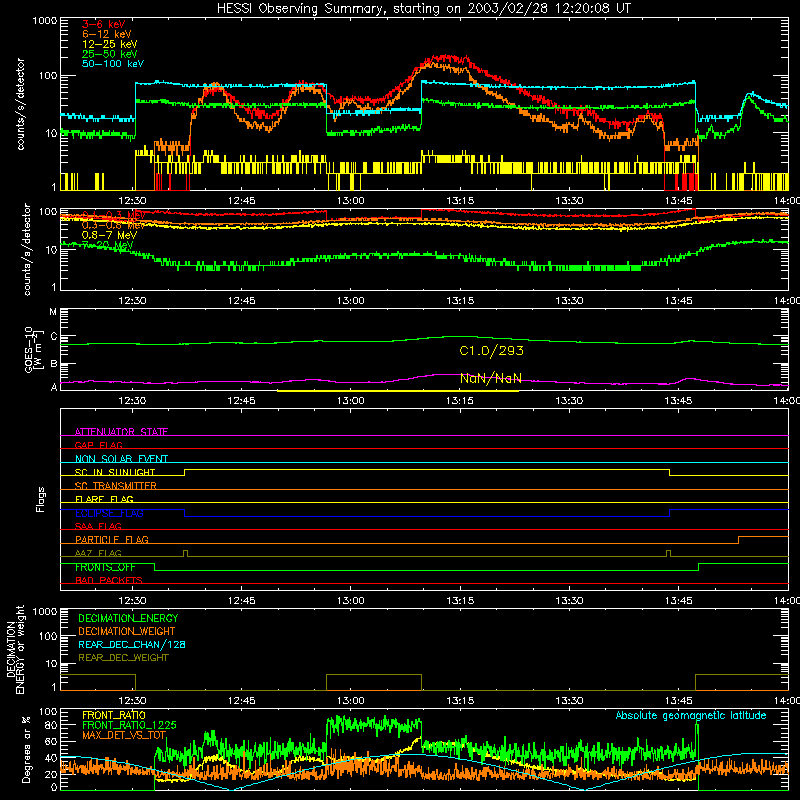800x800 pixels.
Task: Click the C1.0/293 flare class annotation
Action: point(491,351)
